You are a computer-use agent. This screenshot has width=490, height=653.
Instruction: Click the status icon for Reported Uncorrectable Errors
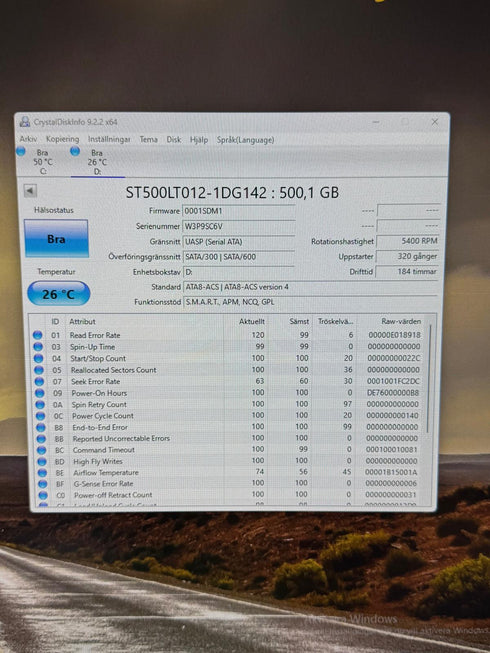tap(41, 439)
